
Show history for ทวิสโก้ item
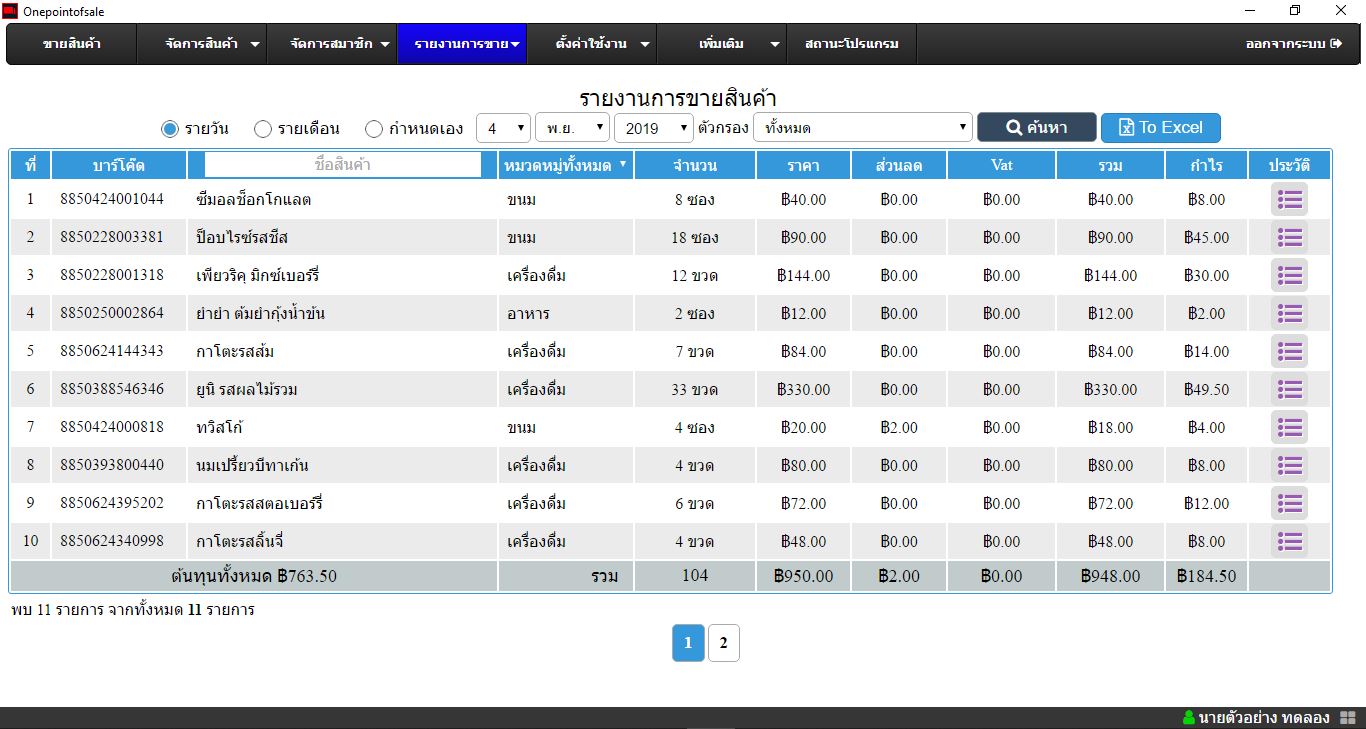pyautogui.click(x=1289, y=427)
